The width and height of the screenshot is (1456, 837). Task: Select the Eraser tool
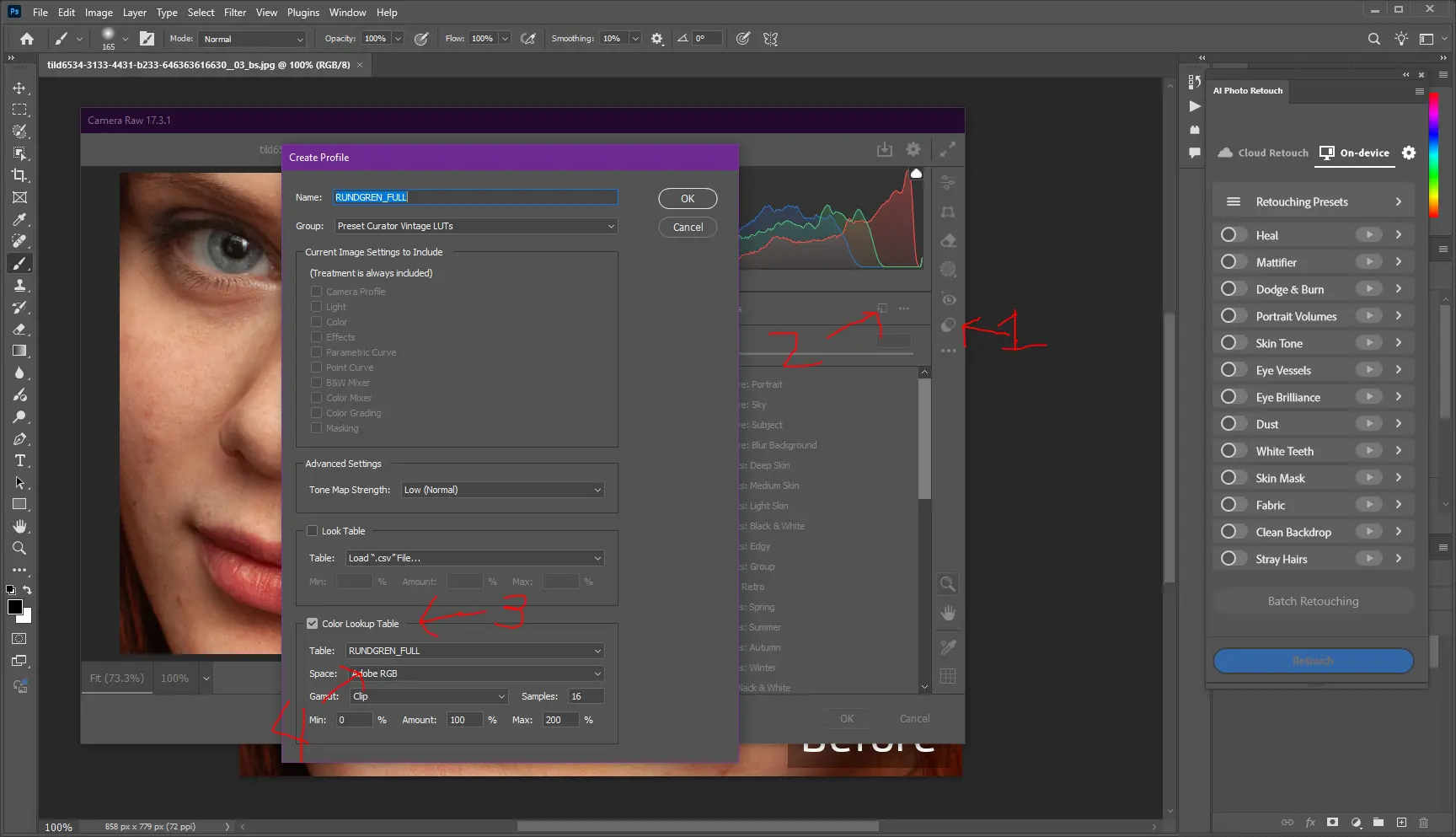point(19,330)
